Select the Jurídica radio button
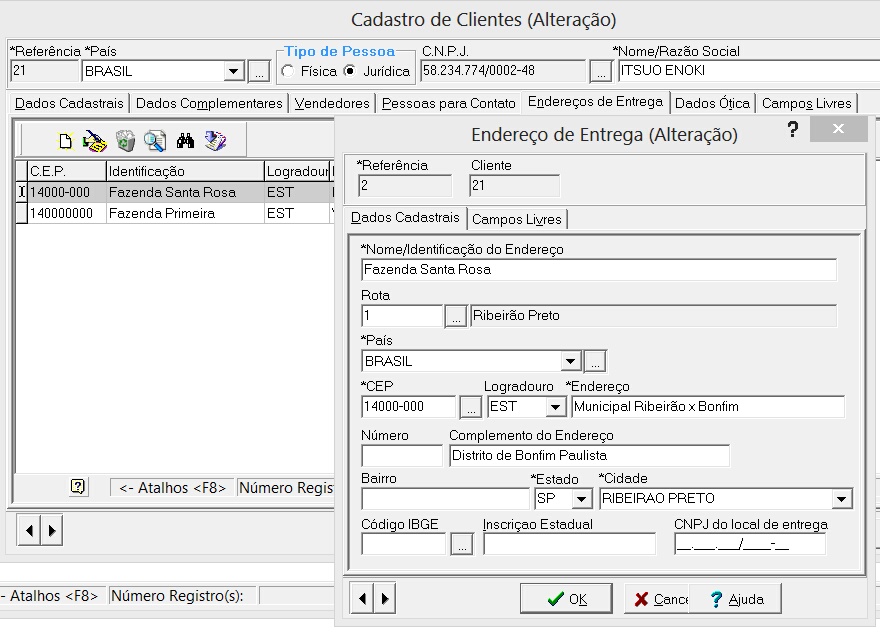Image resolution: width=880 pixels, height=632 pixels. coord(350,71)
